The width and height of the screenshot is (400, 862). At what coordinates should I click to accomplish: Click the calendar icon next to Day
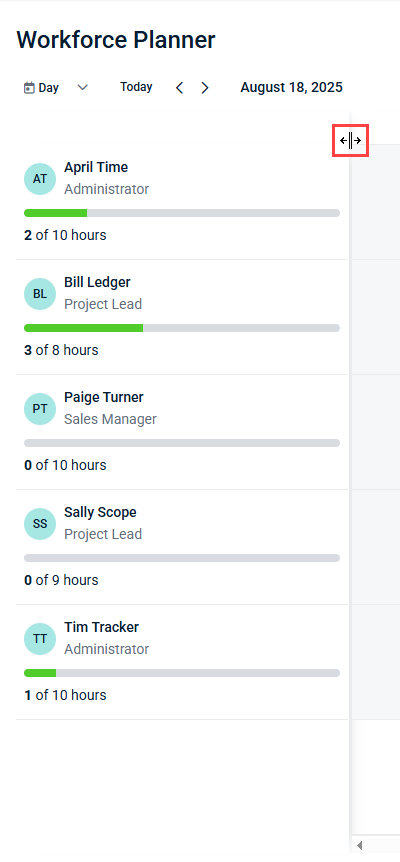(29, 88)
